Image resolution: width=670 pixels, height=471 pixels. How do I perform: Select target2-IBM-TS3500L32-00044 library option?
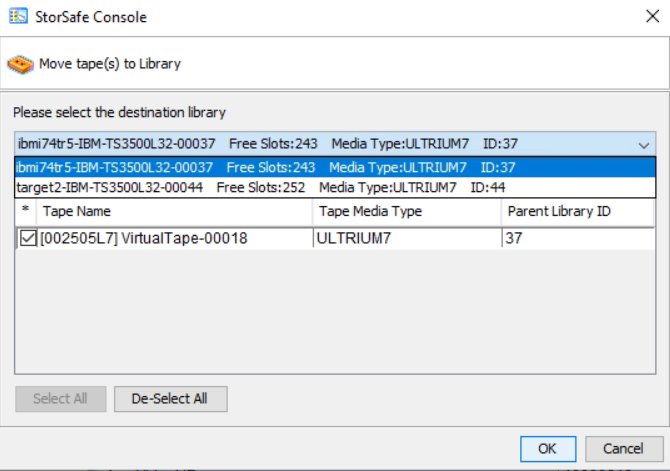pyautogui.click(x=335, y=187)
